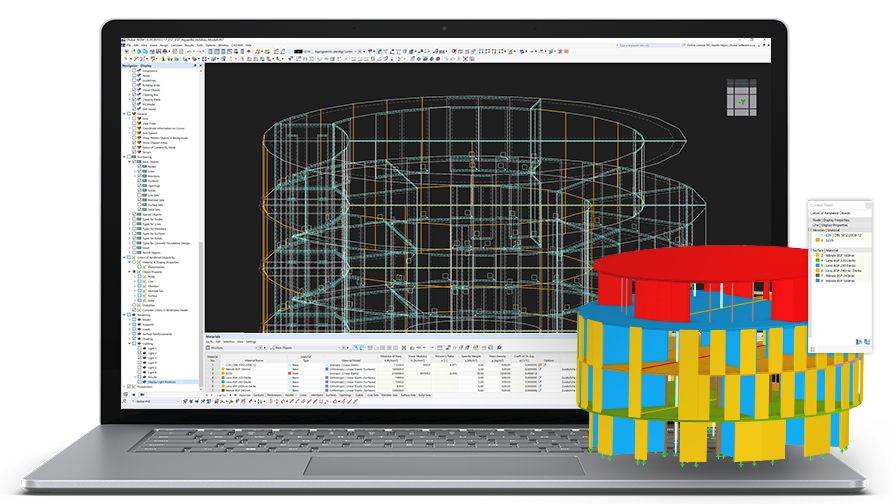Open the CAD-BIM menu

pyautogui.click(x=237, y=45)
